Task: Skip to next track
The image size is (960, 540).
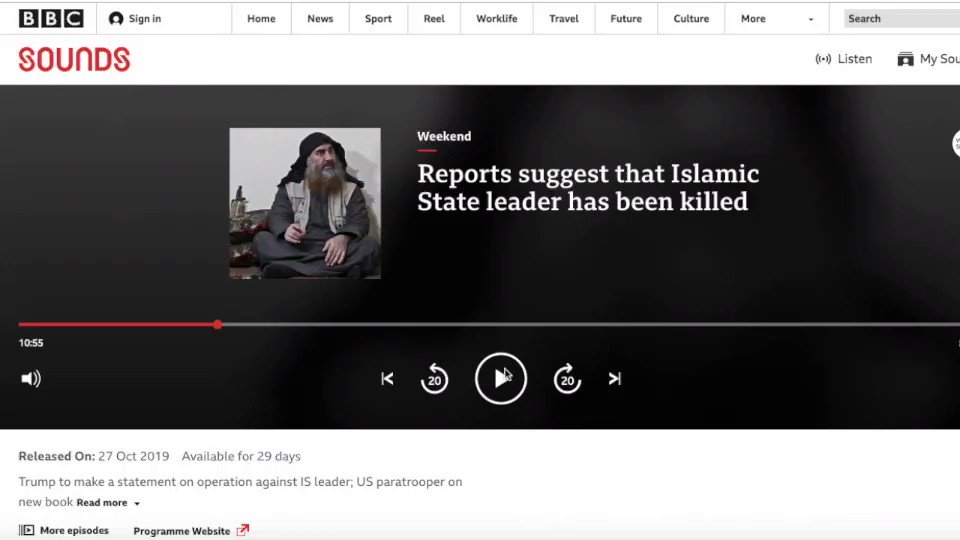Action: coord(615,379)
